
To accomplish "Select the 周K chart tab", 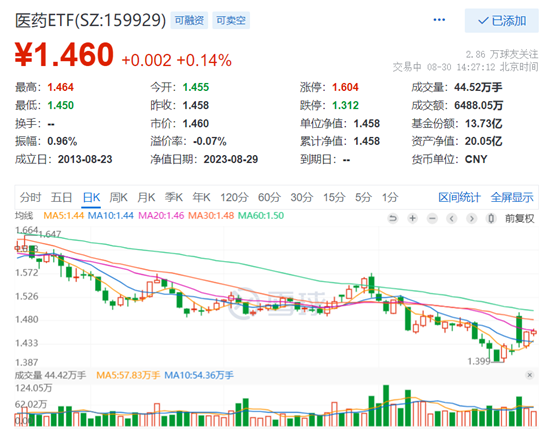I will pos(118,197).
